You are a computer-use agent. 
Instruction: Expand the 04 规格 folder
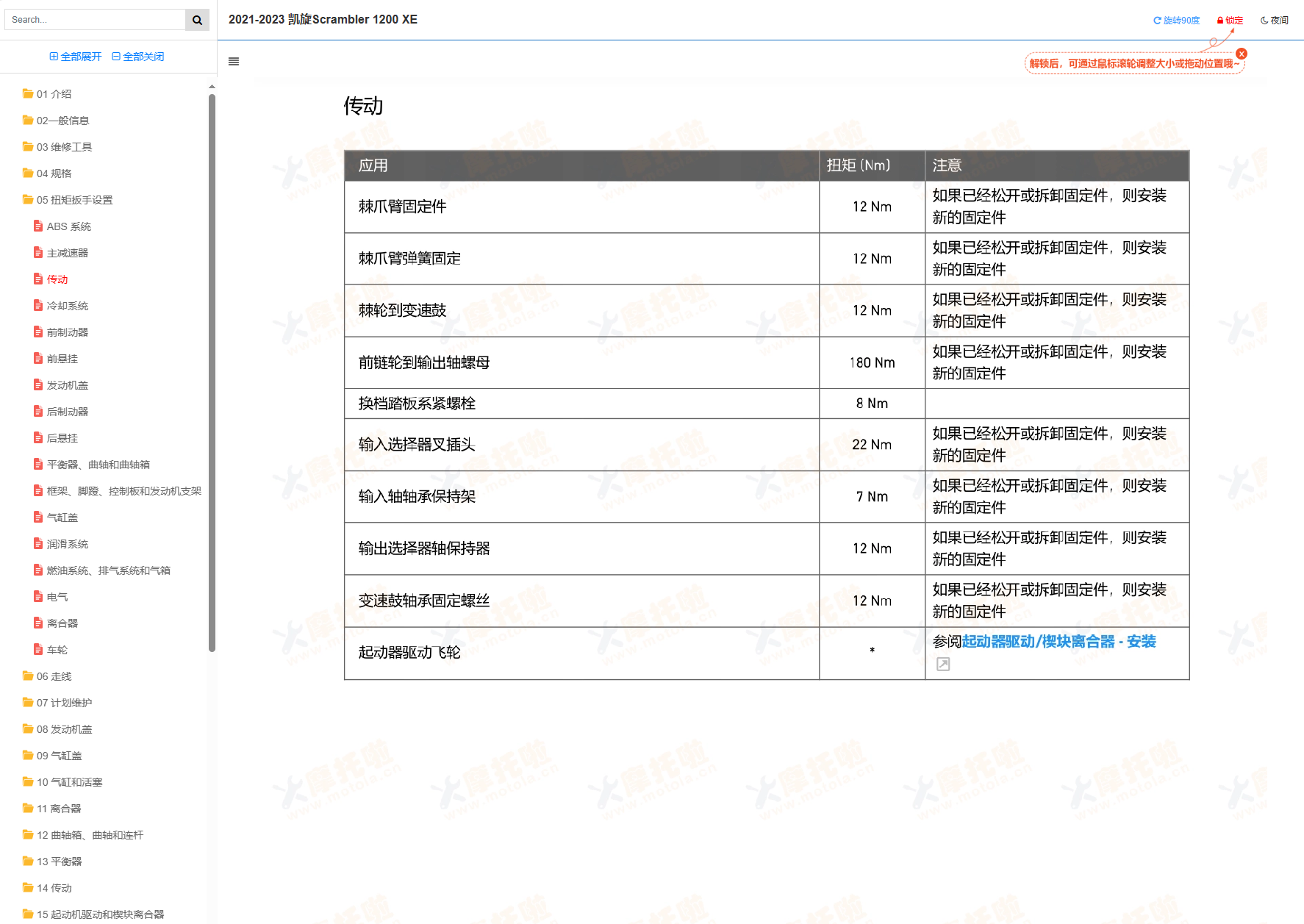[47, 173]
